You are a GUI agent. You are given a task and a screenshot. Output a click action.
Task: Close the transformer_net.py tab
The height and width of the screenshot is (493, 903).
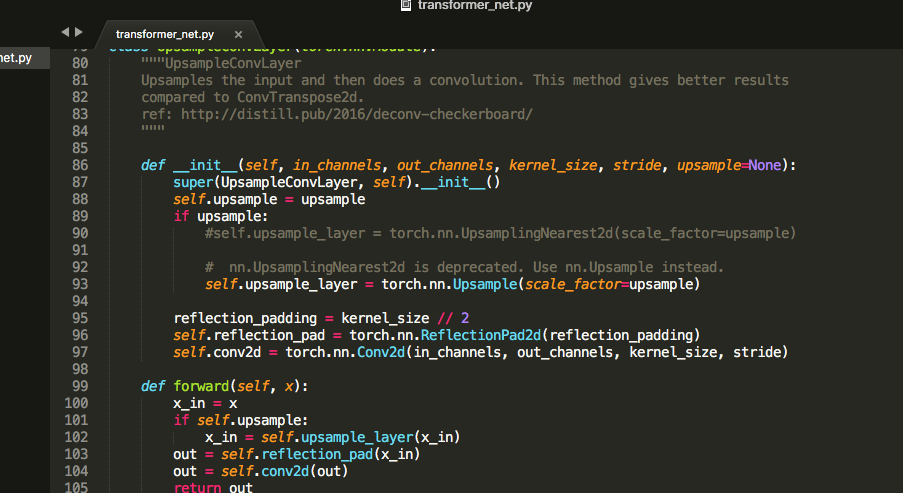point(238,34)
